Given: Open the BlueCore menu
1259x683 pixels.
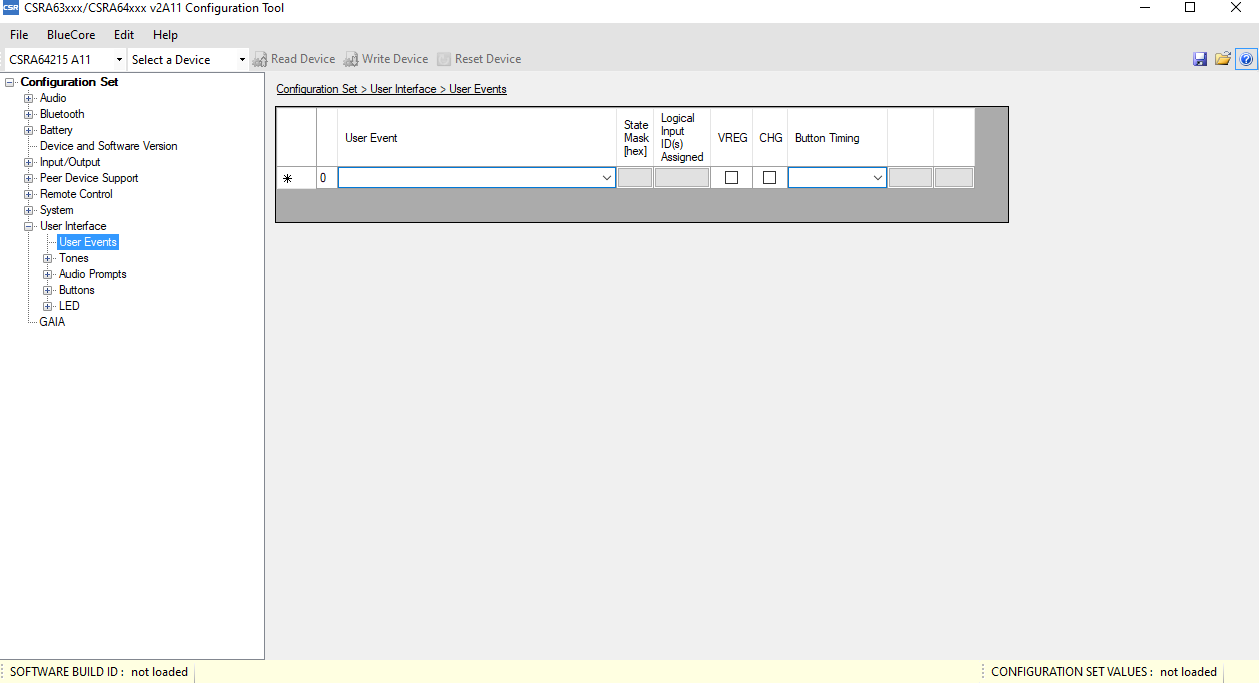Looking at the screenshot, I should click(71, 35).
